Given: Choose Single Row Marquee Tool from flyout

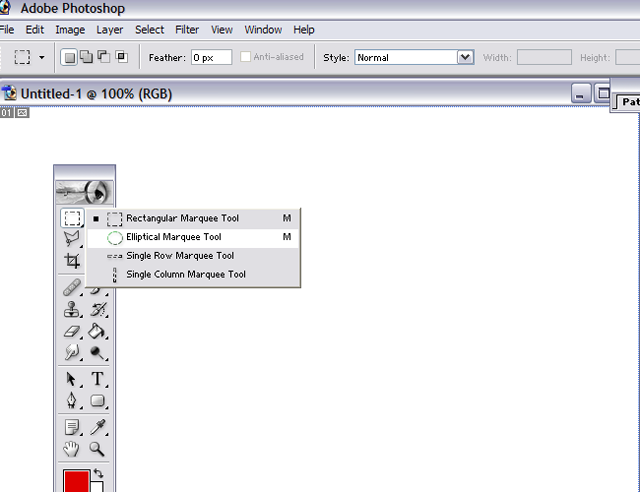Looking at the screenshot, I should pos(193,256).
